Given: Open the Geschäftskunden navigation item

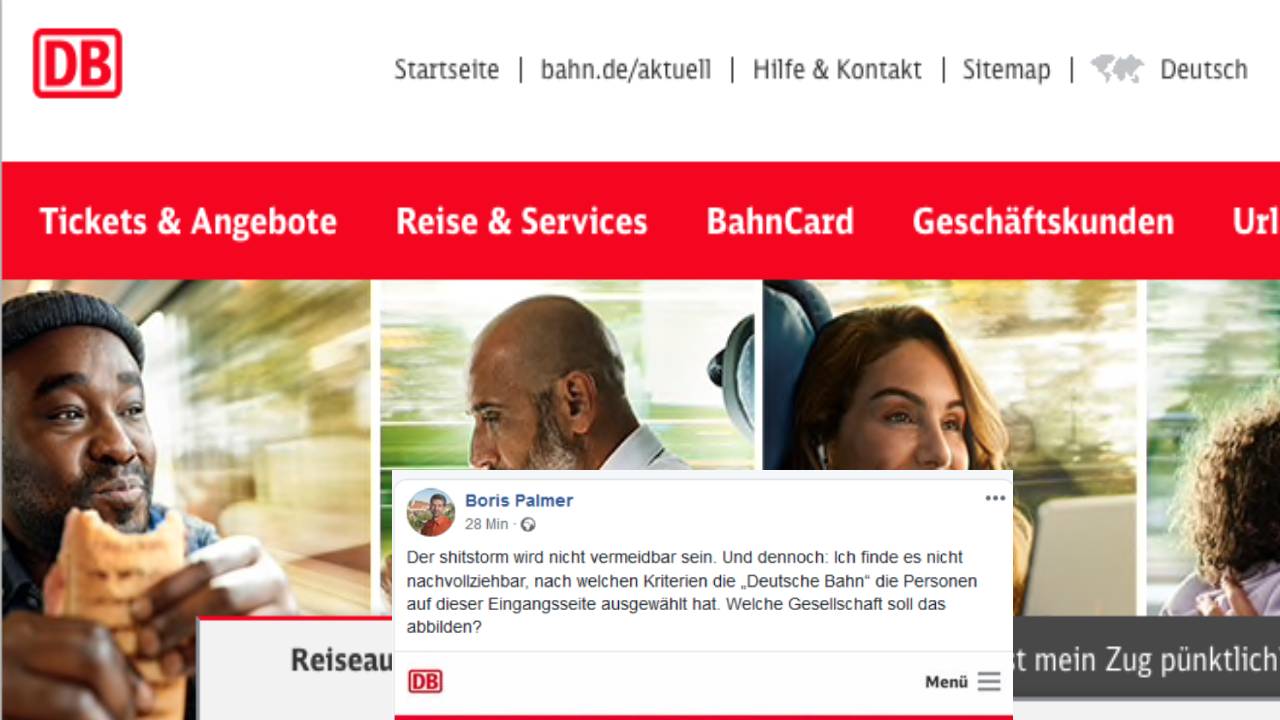Looking at the screenshot, I should 1043,221.
